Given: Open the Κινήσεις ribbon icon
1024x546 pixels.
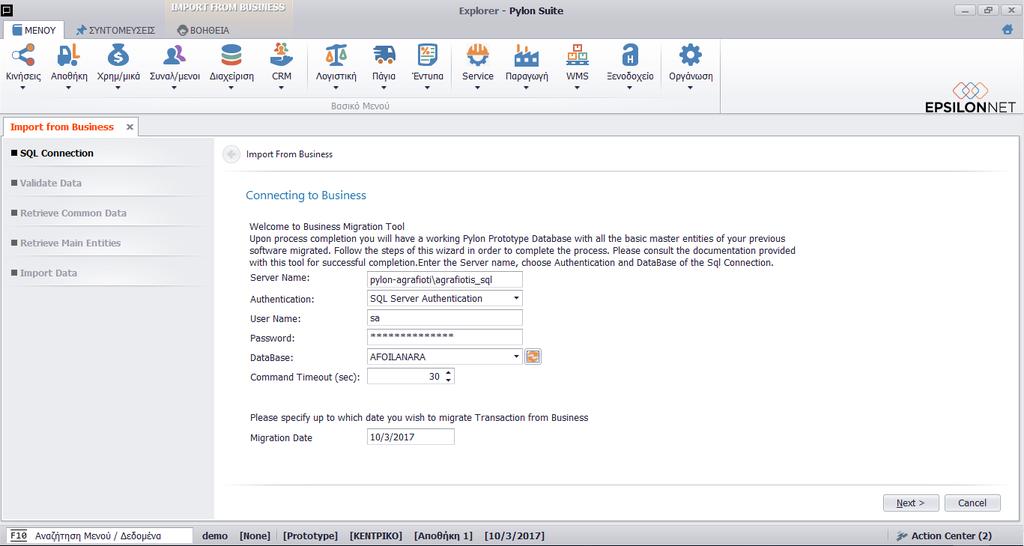Looking at the screenshot, I should pyautogui.click(x=24, y=56).
